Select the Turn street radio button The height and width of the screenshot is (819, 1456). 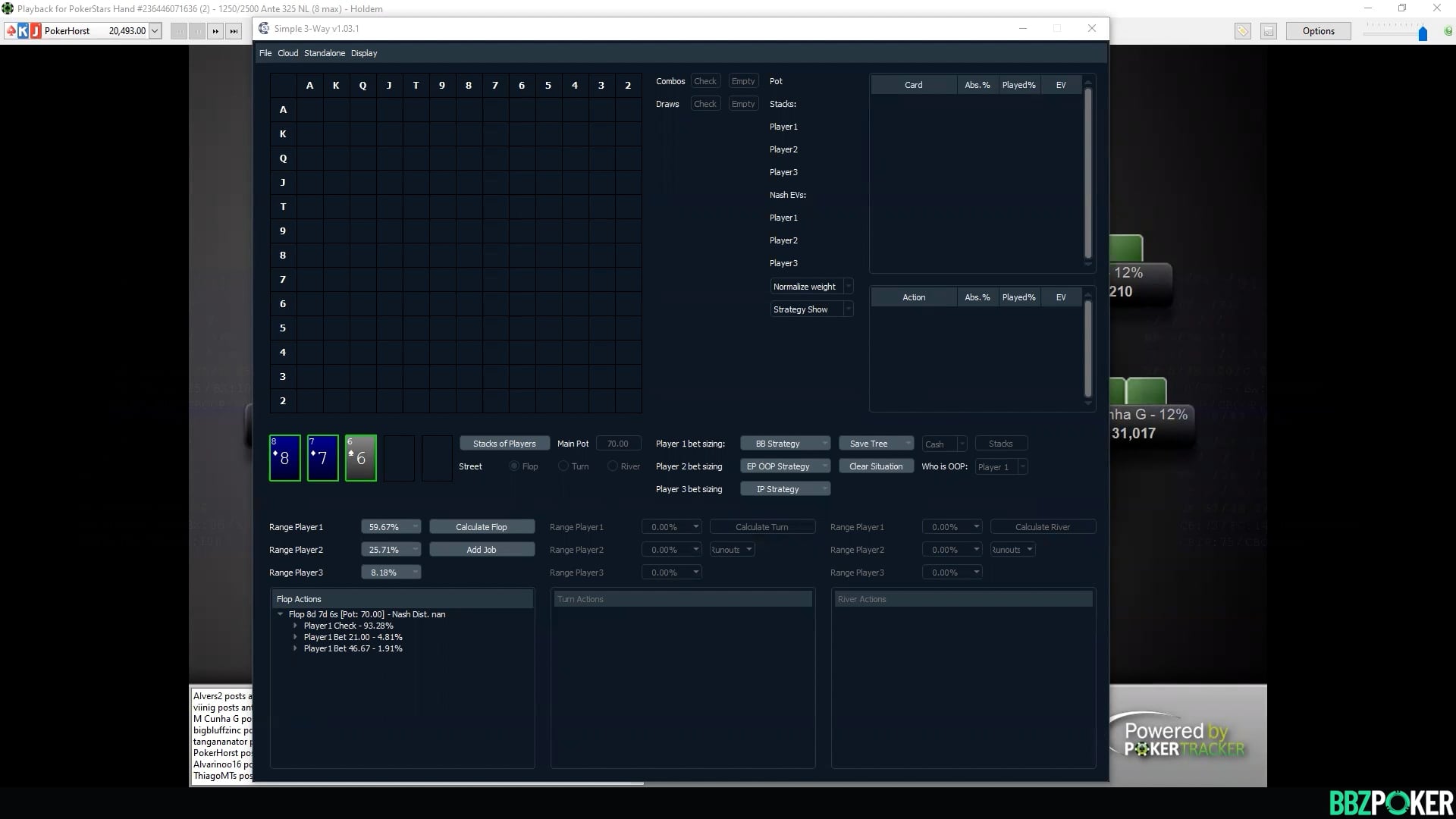point(563,466)
